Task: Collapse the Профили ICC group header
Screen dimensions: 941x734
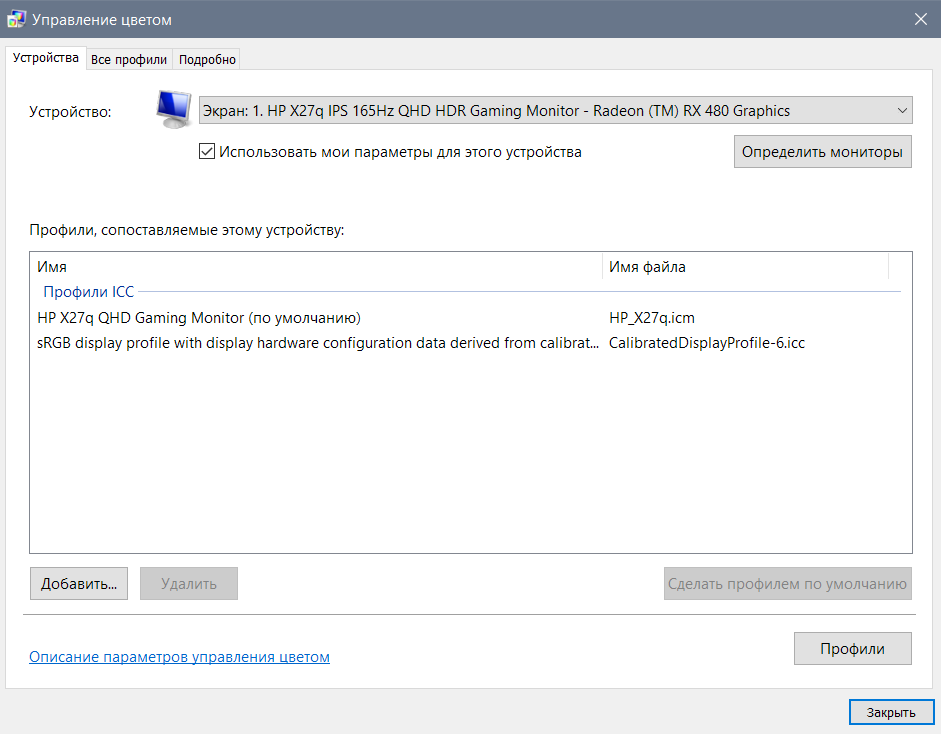Action: 88,292
